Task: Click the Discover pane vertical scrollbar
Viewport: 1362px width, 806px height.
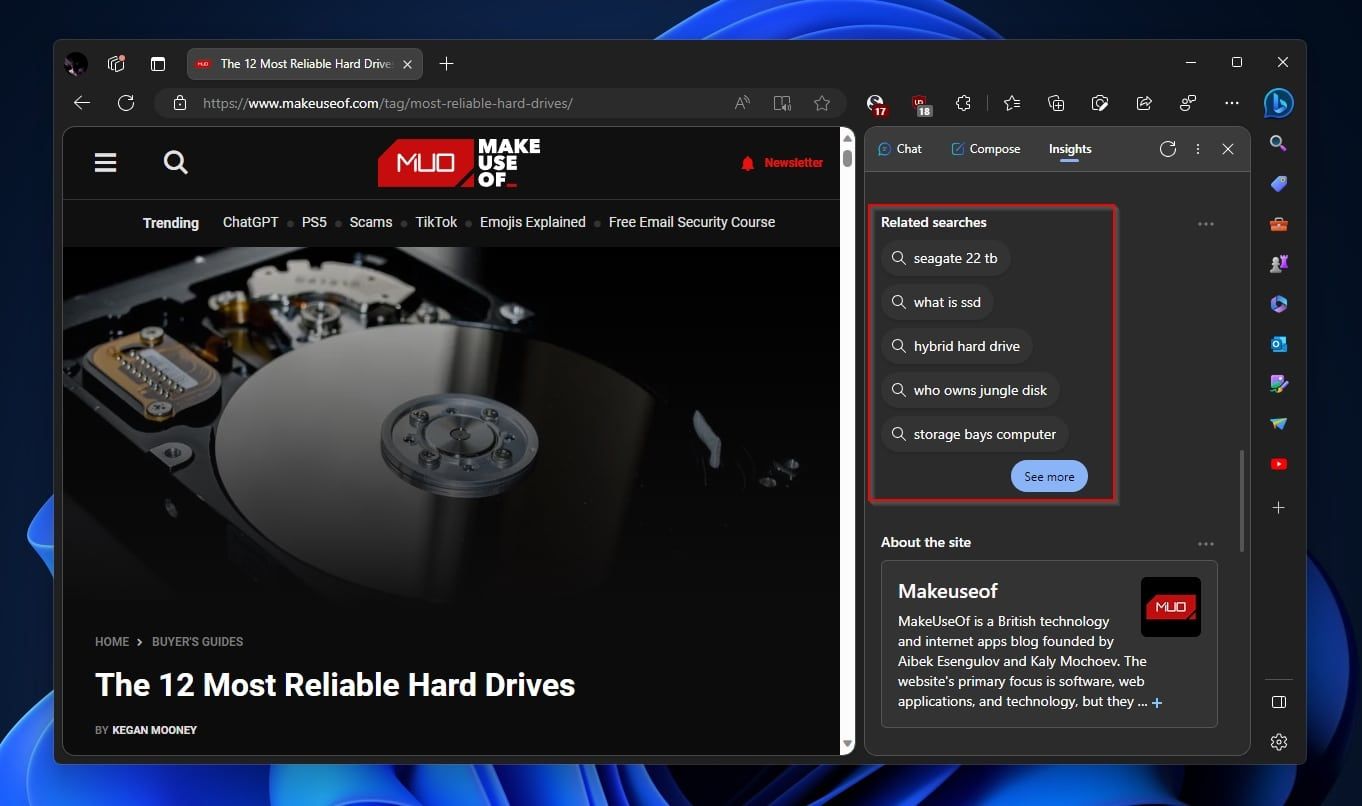Action: click(x=1242, y=500)
